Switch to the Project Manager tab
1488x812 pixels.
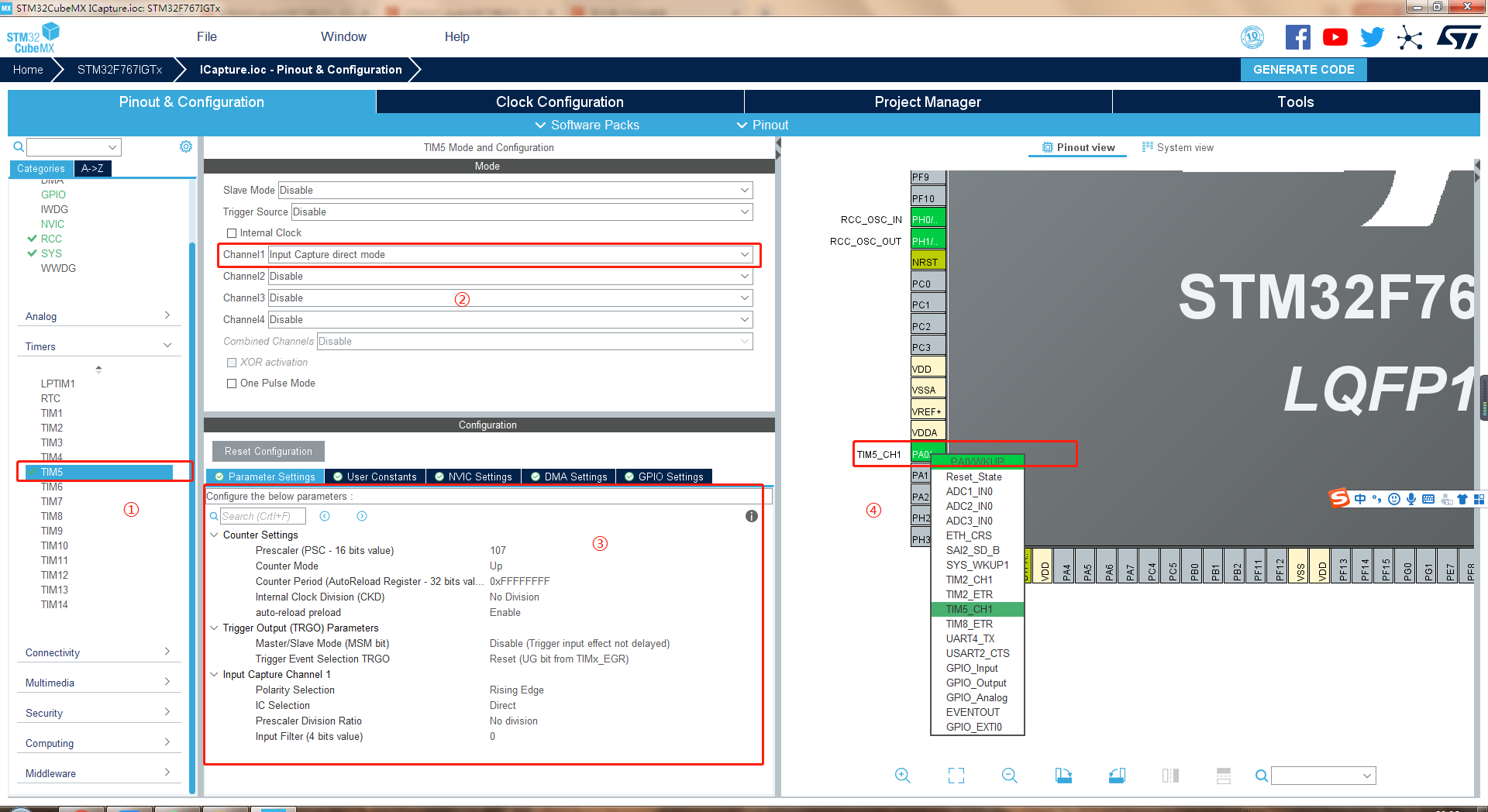point(928,101)
